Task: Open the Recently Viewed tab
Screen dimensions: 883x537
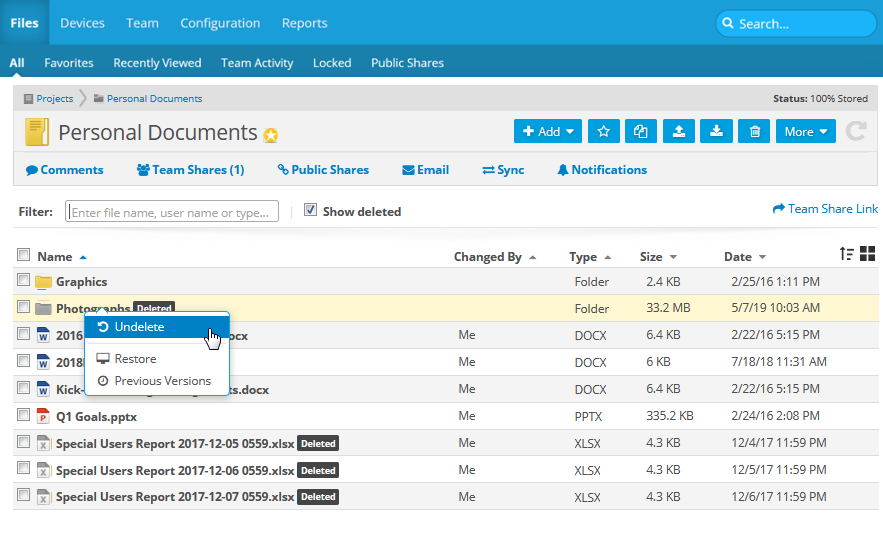Action: point(157,62)
